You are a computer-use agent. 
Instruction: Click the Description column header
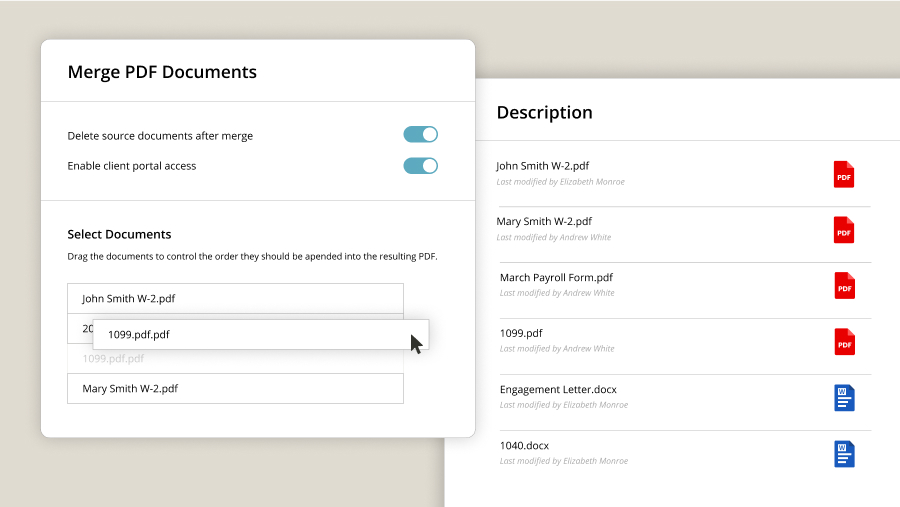coord(544,113)
